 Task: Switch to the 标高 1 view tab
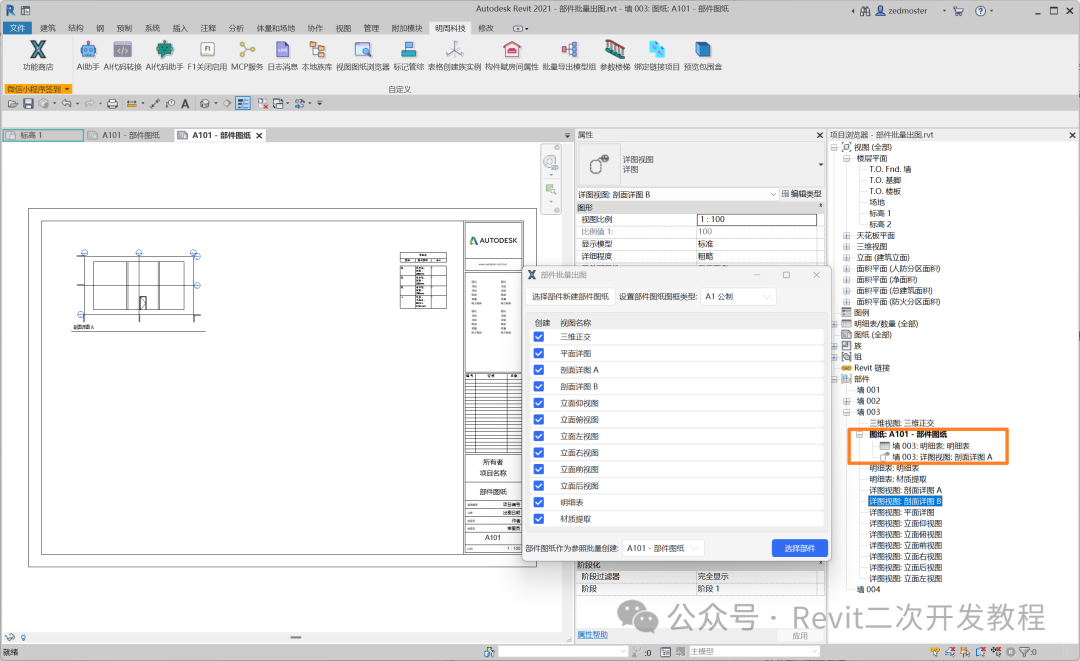coord(43,136)
